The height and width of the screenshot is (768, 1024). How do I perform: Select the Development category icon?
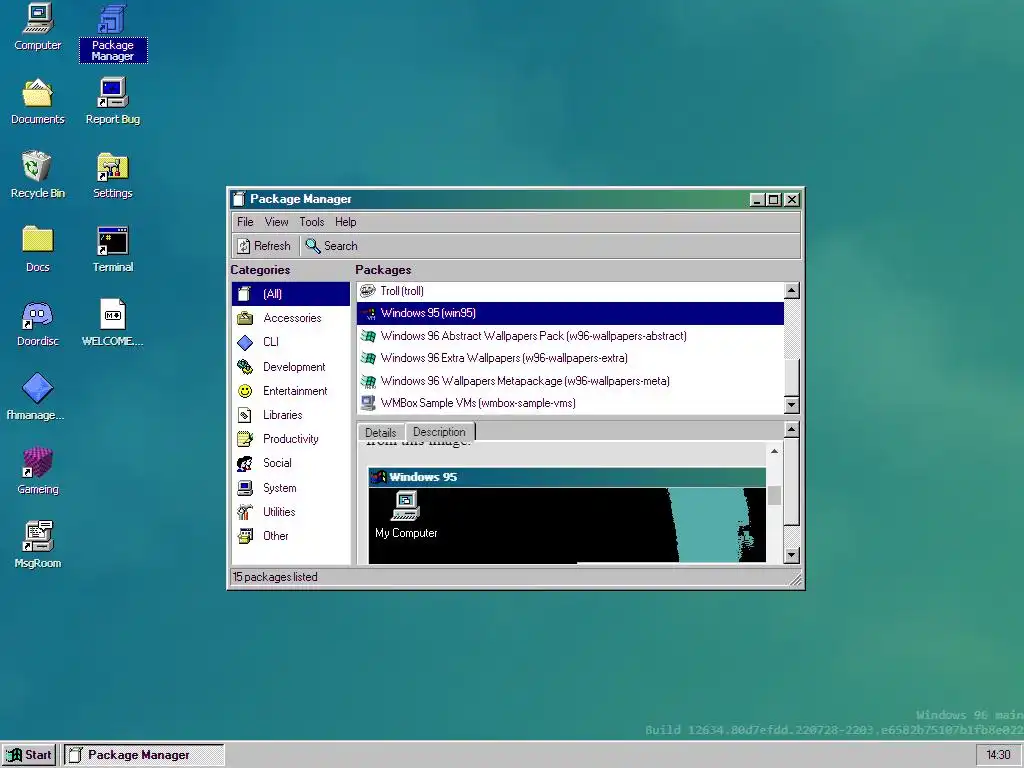tap(245, 367)
